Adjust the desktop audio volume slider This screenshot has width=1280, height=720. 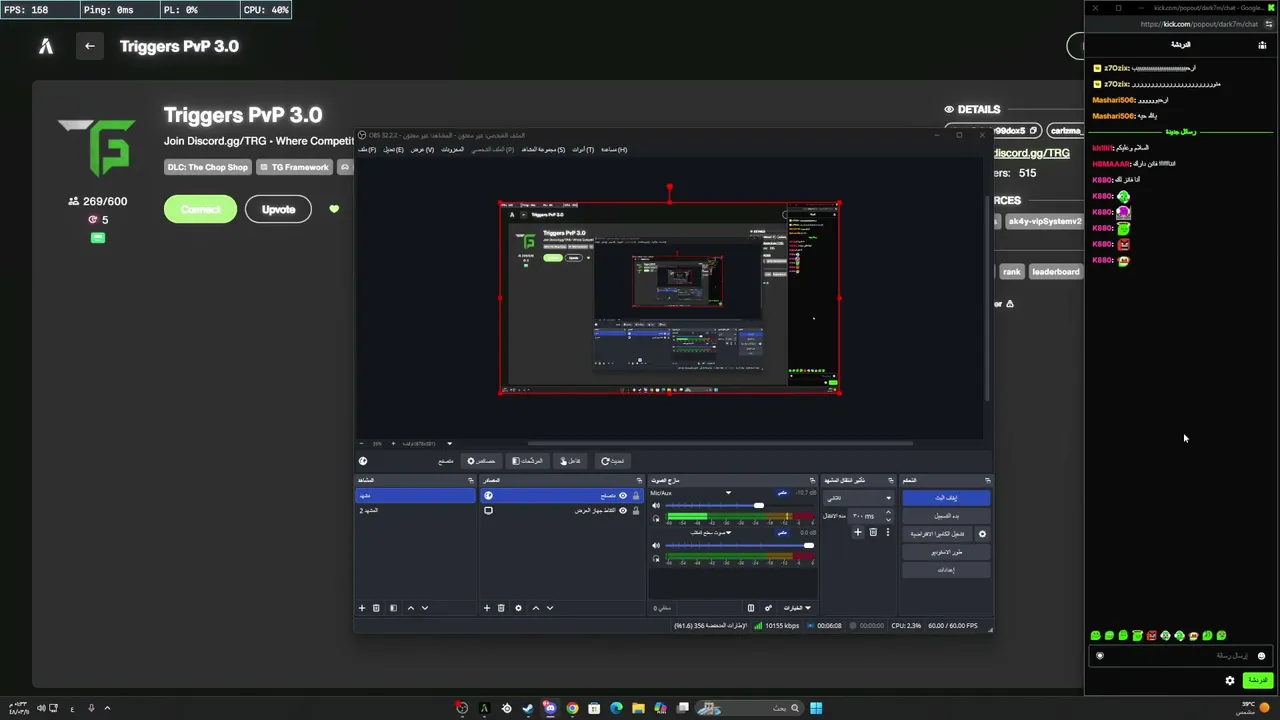(x=739, y=546)
